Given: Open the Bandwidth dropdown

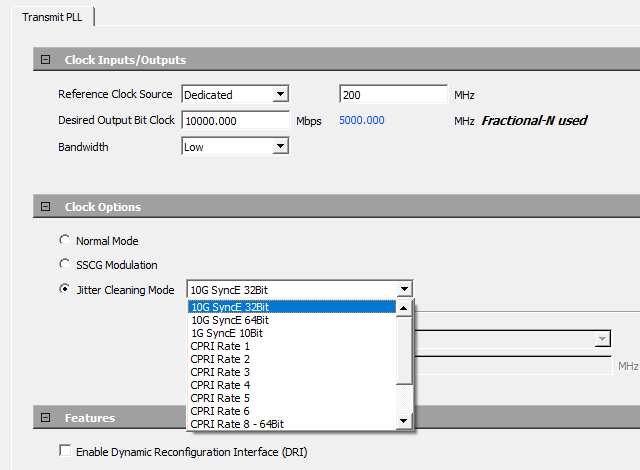Looking at the screenshot, I should click(280, 147).
